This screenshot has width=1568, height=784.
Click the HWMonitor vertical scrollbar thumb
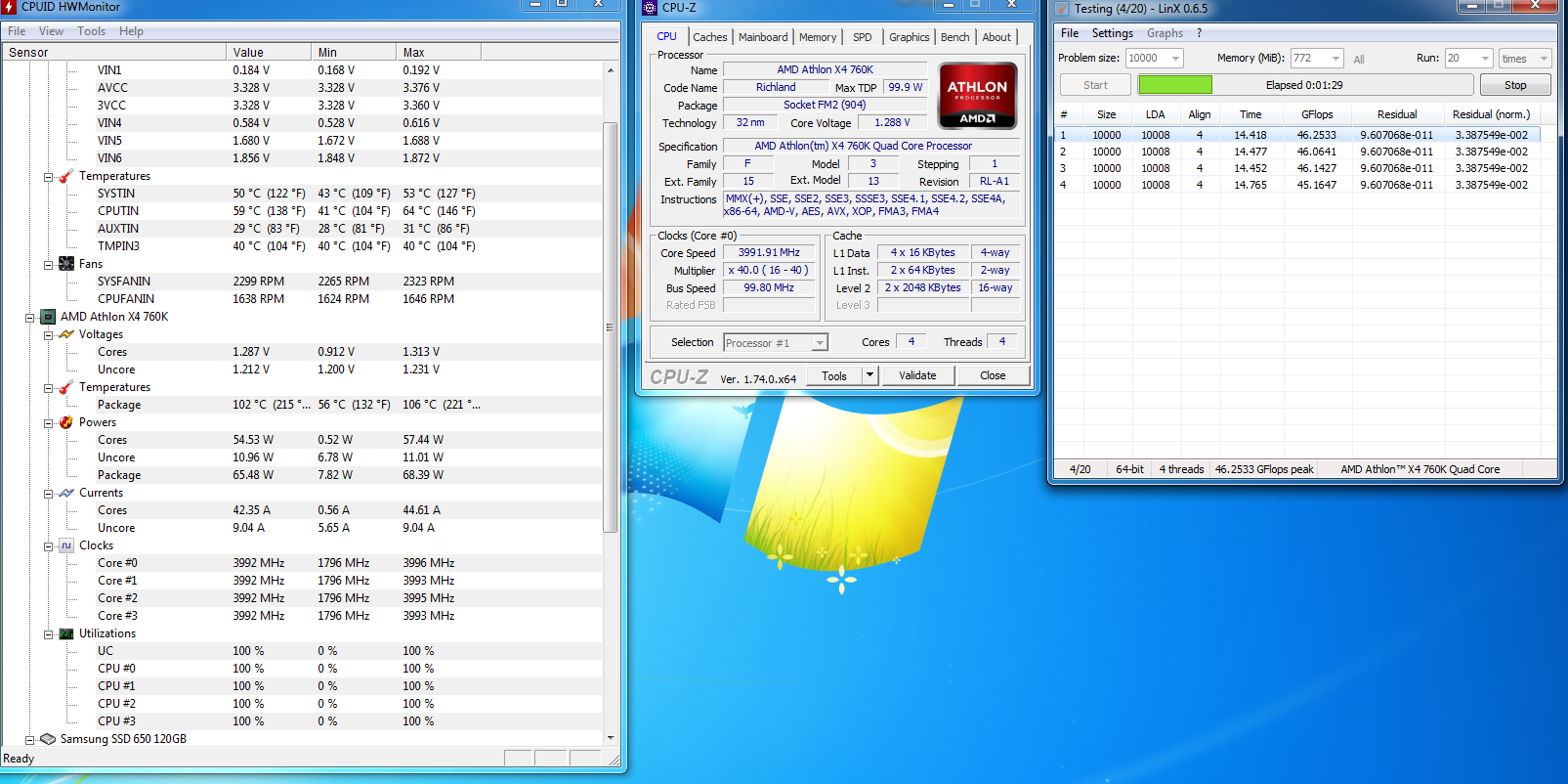pos(610,327)
